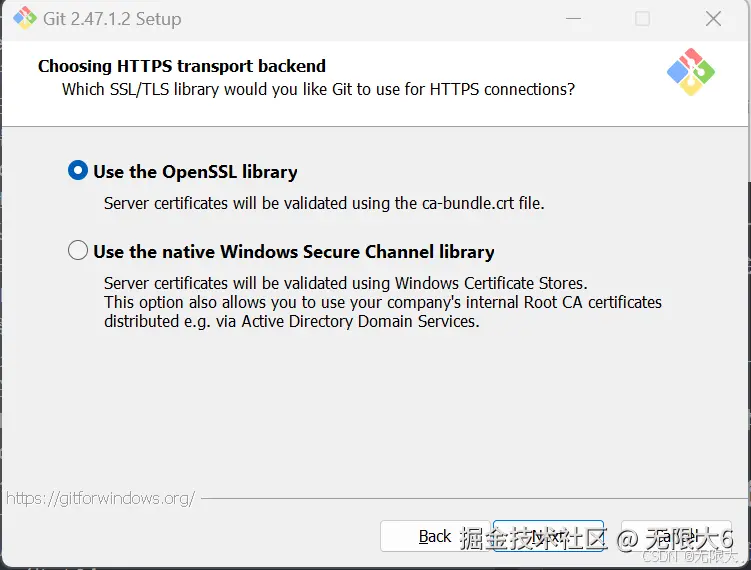The width and height of the screenshot is (751, 570).
Task: Click the "Choosing HTTPS transport backend" heading
Action: [182, 66]
